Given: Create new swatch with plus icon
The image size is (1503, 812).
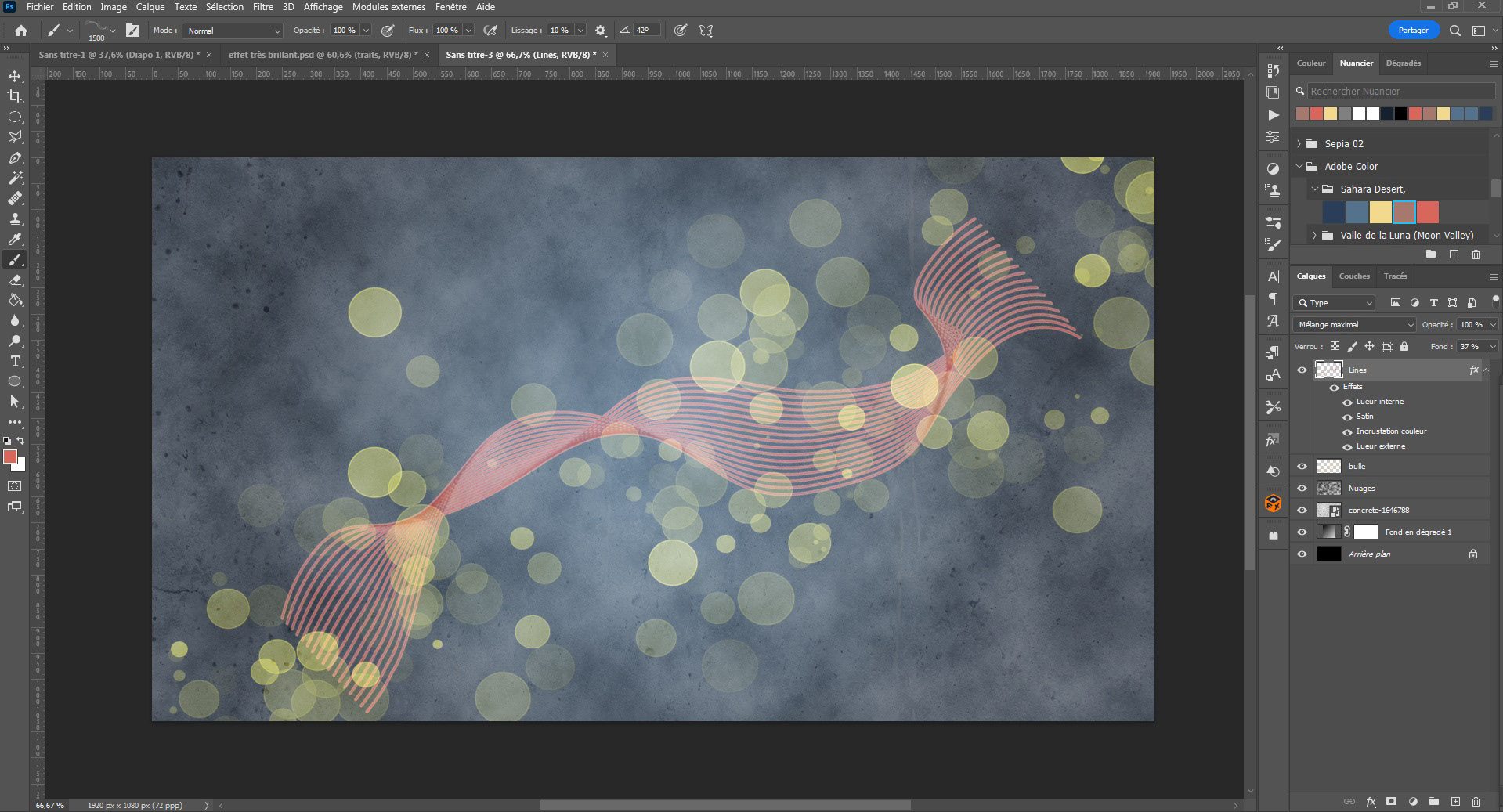Looking at the screenshot, I should pos(1454,254).
